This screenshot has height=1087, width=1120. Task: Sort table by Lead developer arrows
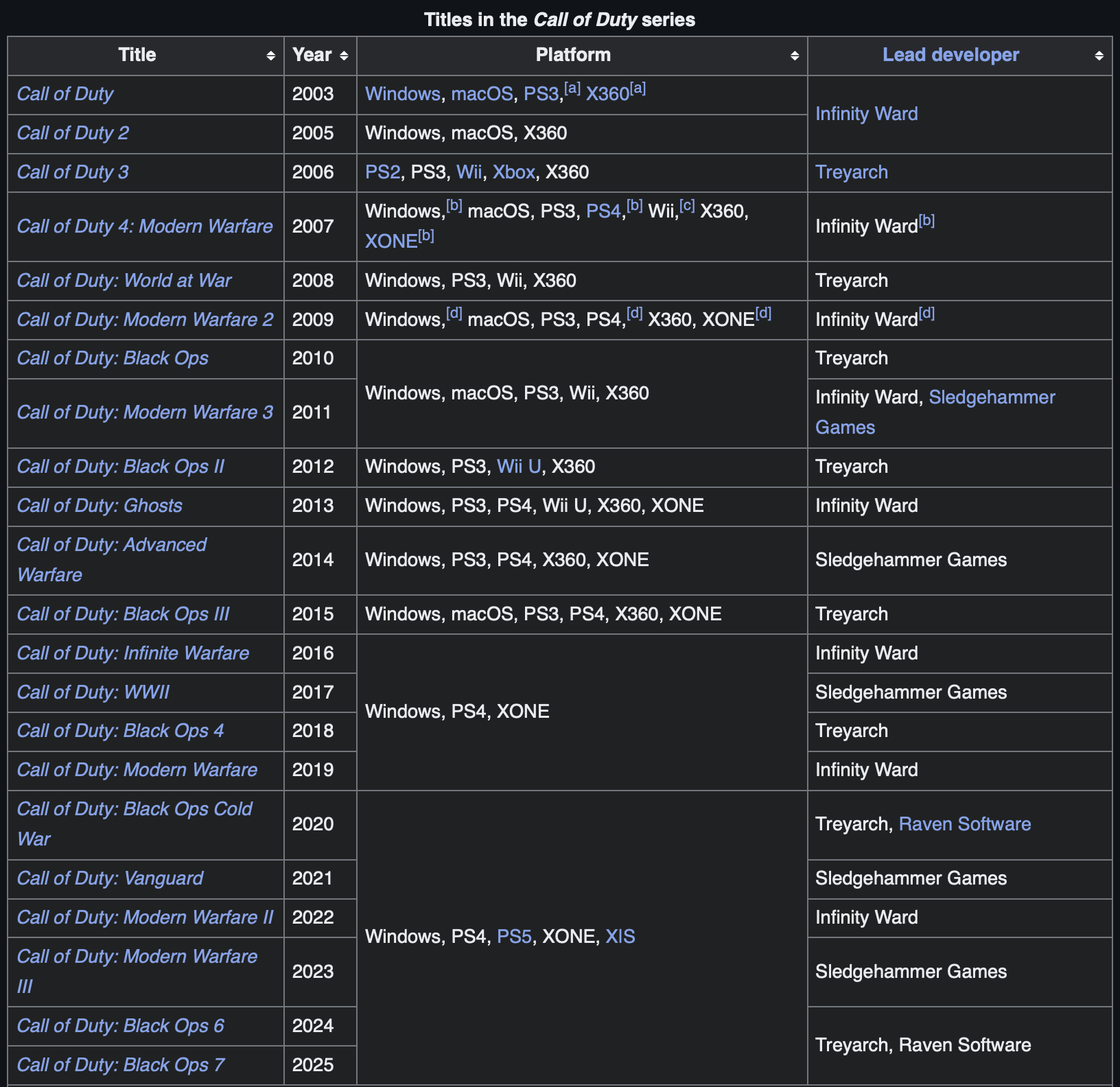click(1099, 56)
